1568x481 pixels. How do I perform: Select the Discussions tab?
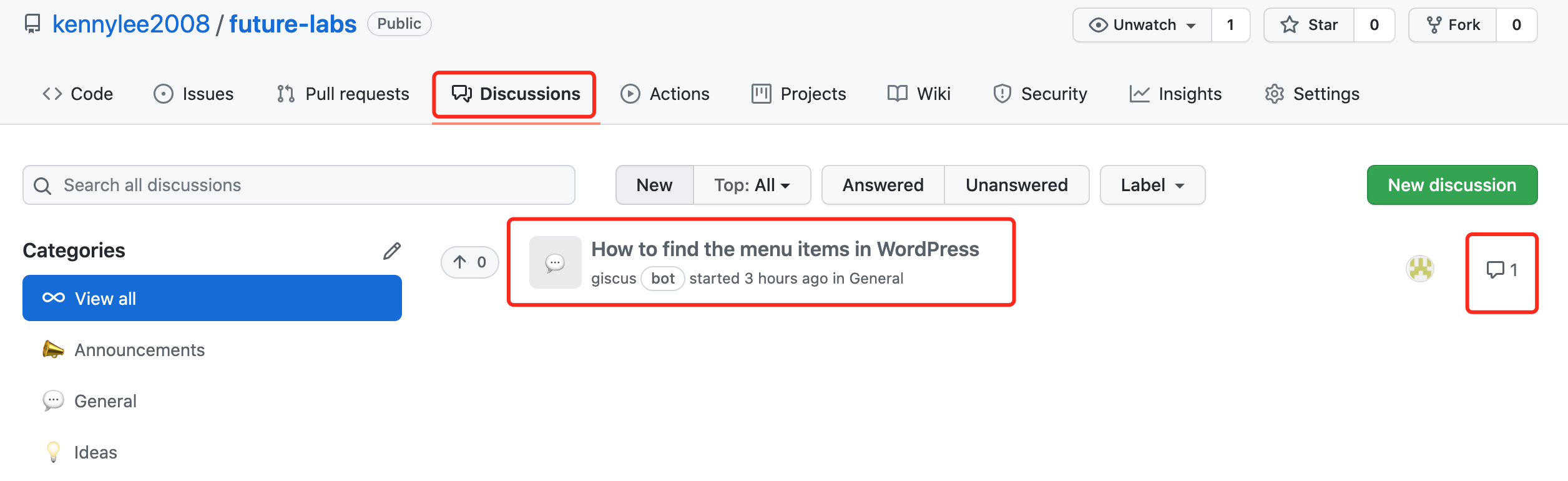pyautogui.click(x=516, y=94)
